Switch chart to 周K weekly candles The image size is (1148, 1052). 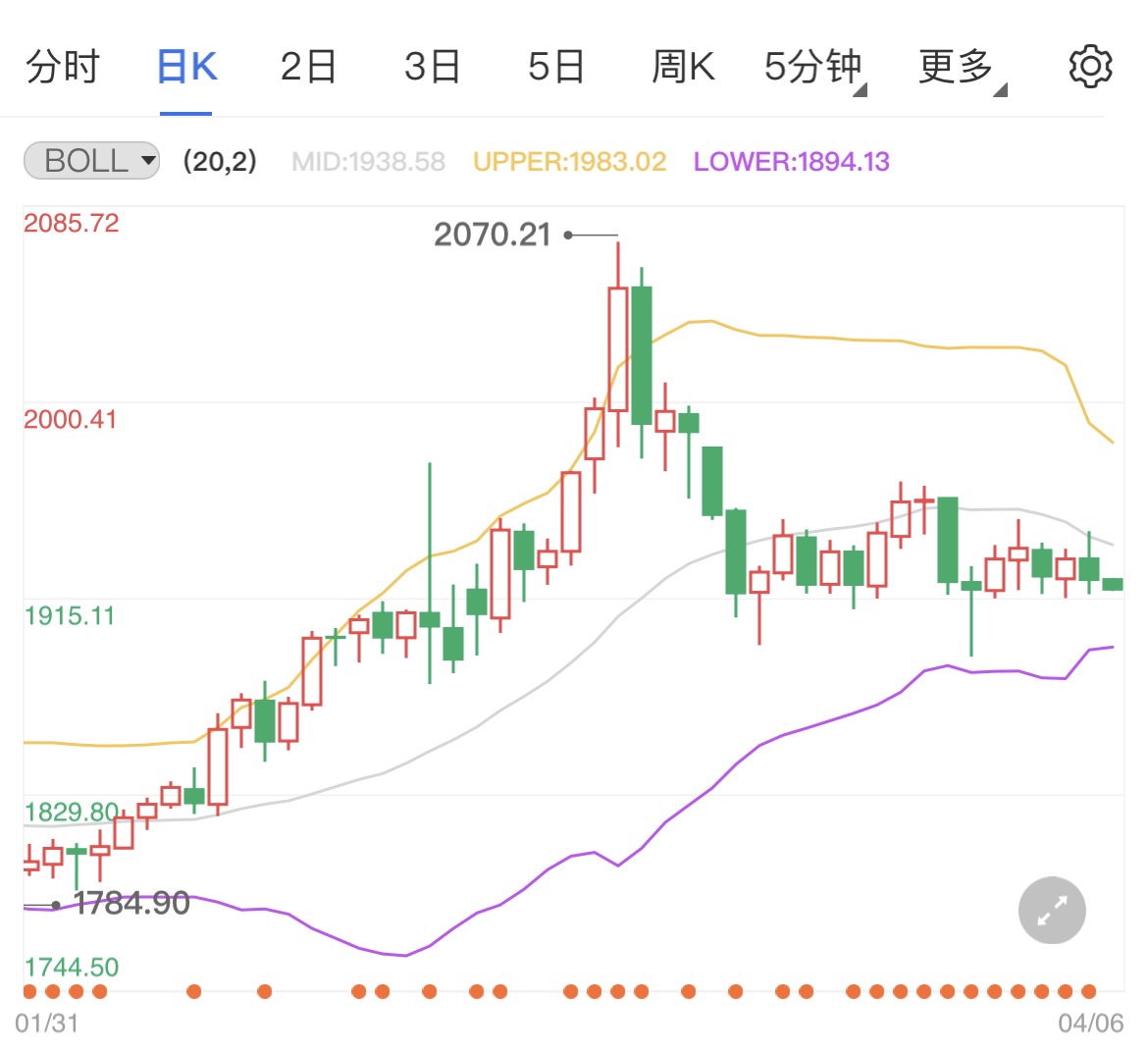pos(683,67)
